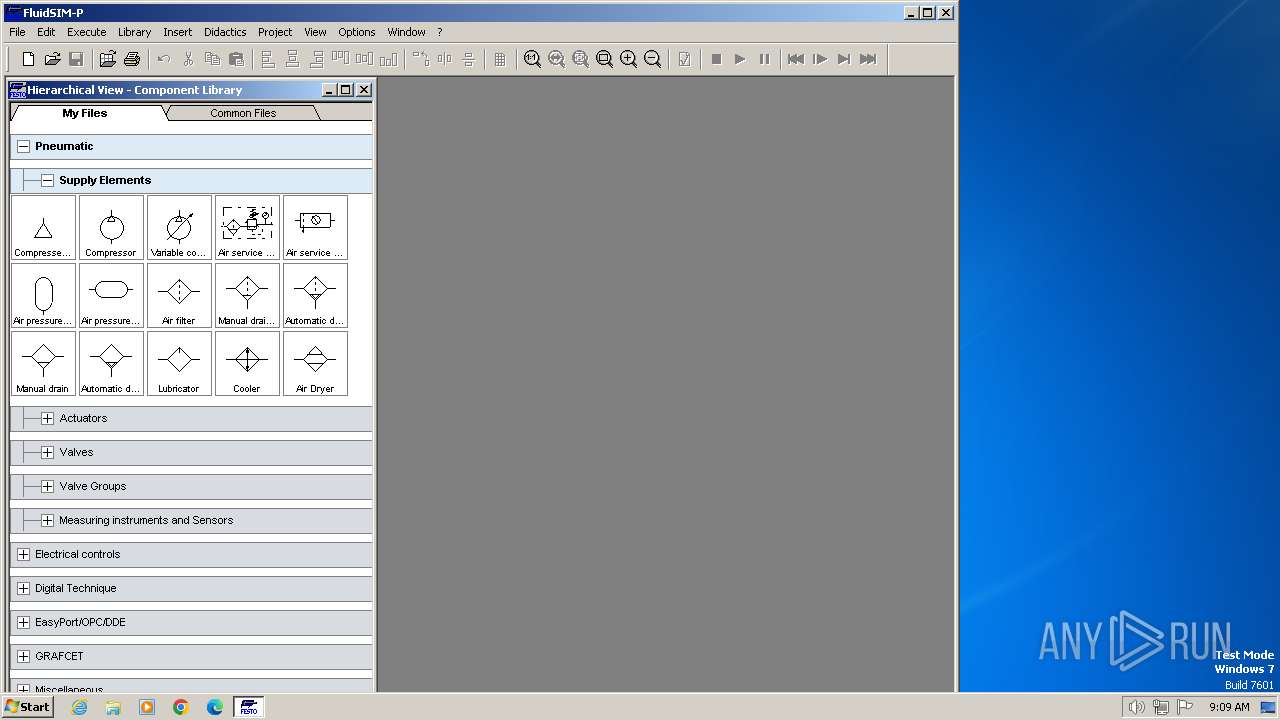
Task: Open Internet Explorer from taskbar
Action: pos(79,707)
